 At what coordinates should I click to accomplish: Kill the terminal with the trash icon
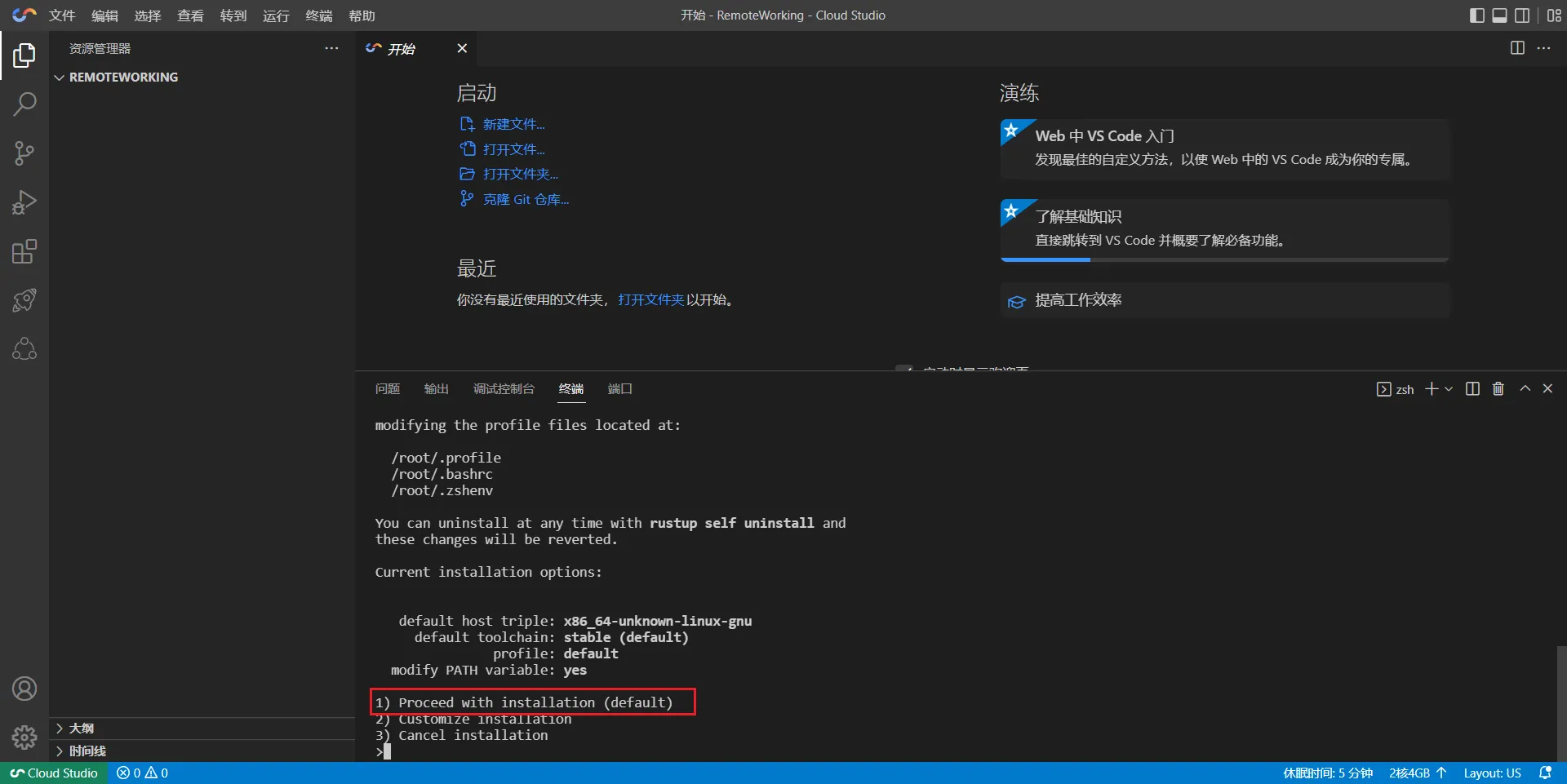tap(1498, 389)
